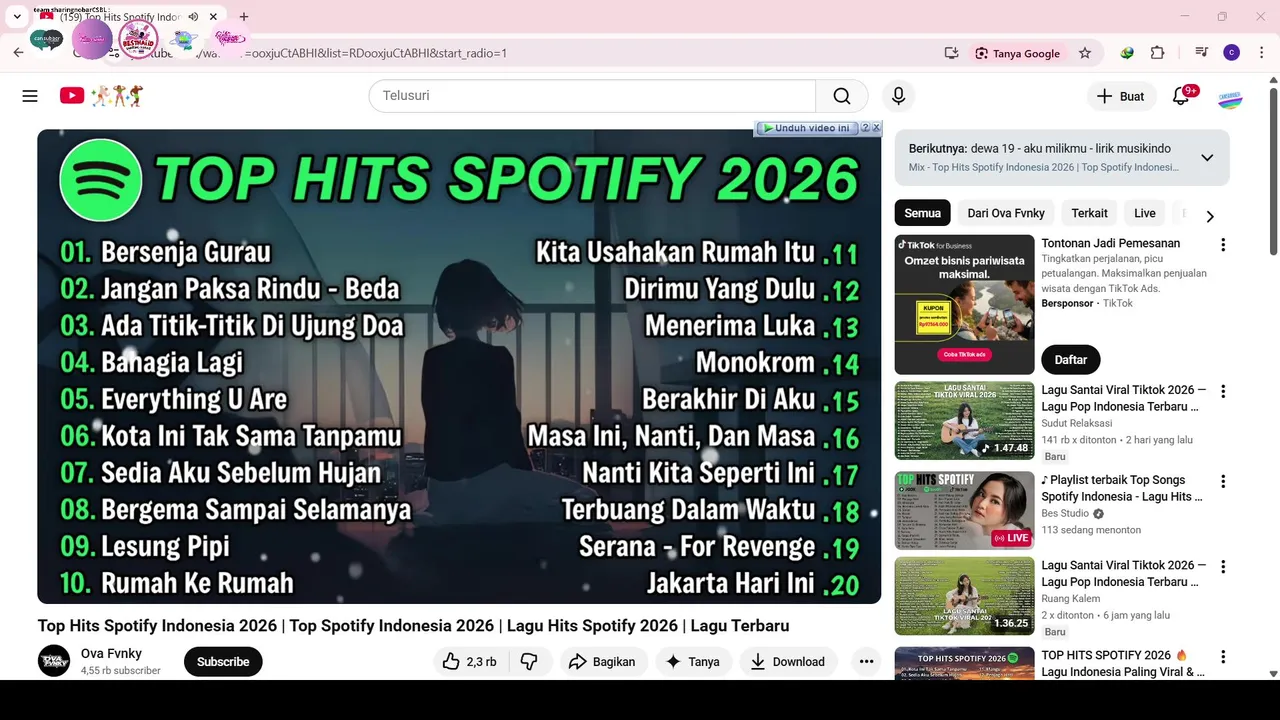
Task: Open the TikTok for Business ad thumbnail
Action: [964, 305]
